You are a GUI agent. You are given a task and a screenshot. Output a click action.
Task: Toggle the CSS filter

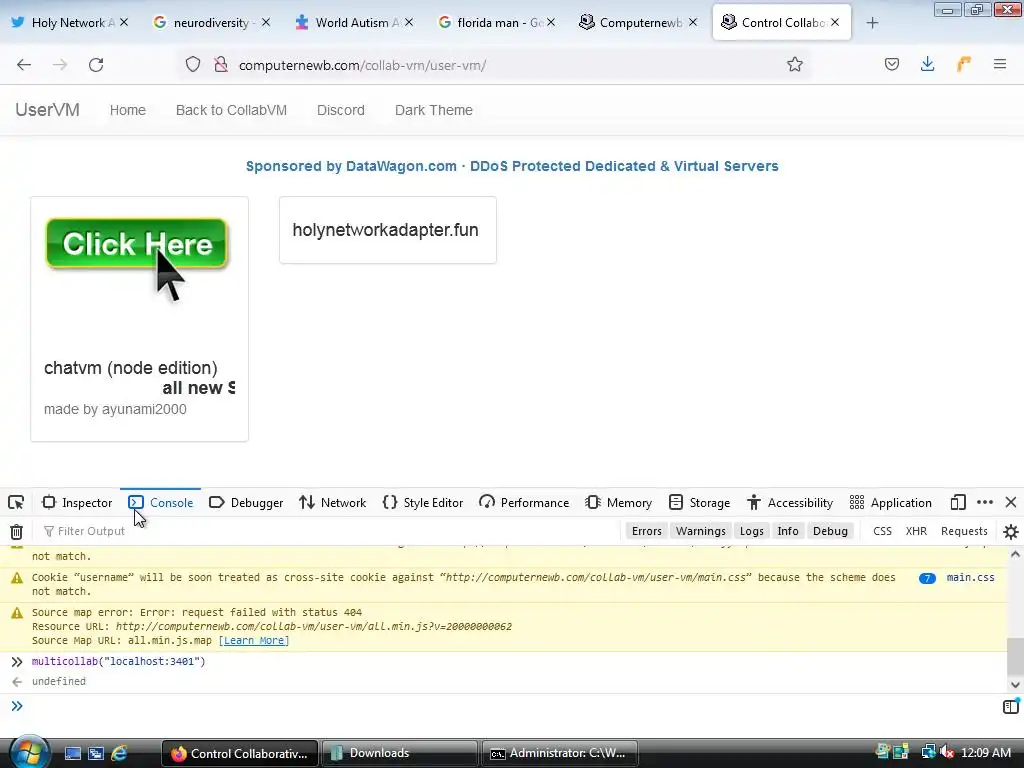pyautogui.click(x=882, y=531)
